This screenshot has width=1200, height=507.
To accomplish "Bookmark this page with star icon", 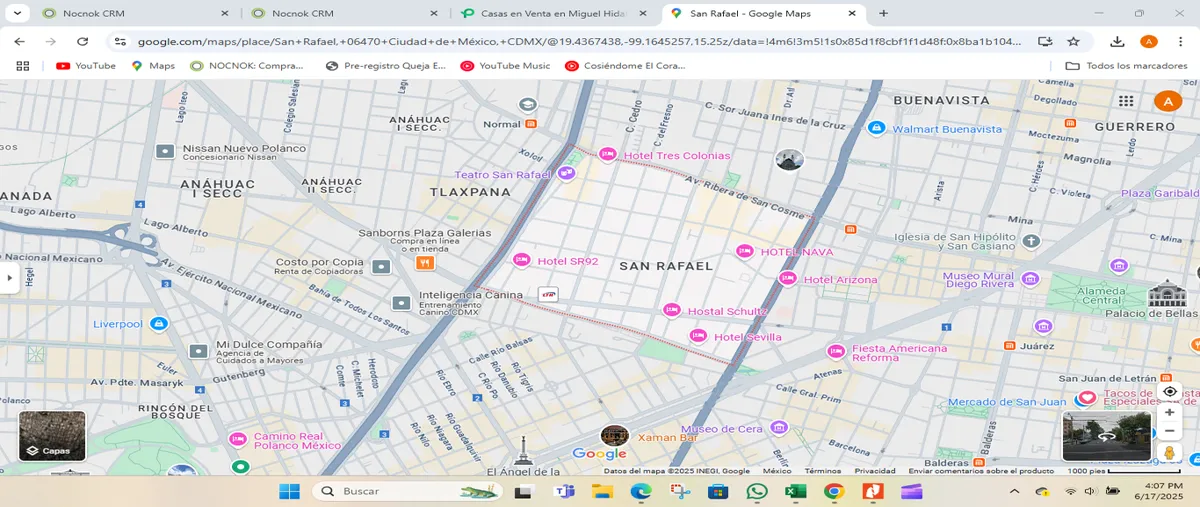I will 1073,41.
